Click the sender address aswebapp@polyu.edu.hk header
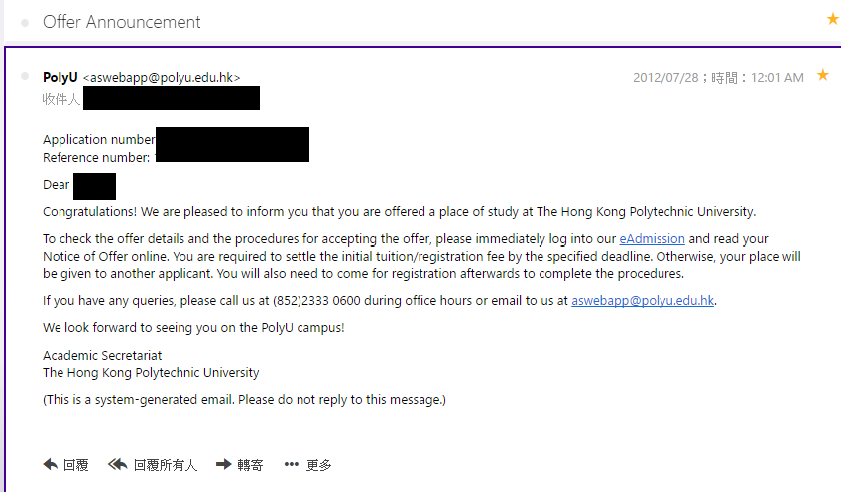Image resolution: width=841 pixels, height=492 pixels. [161, 77]
